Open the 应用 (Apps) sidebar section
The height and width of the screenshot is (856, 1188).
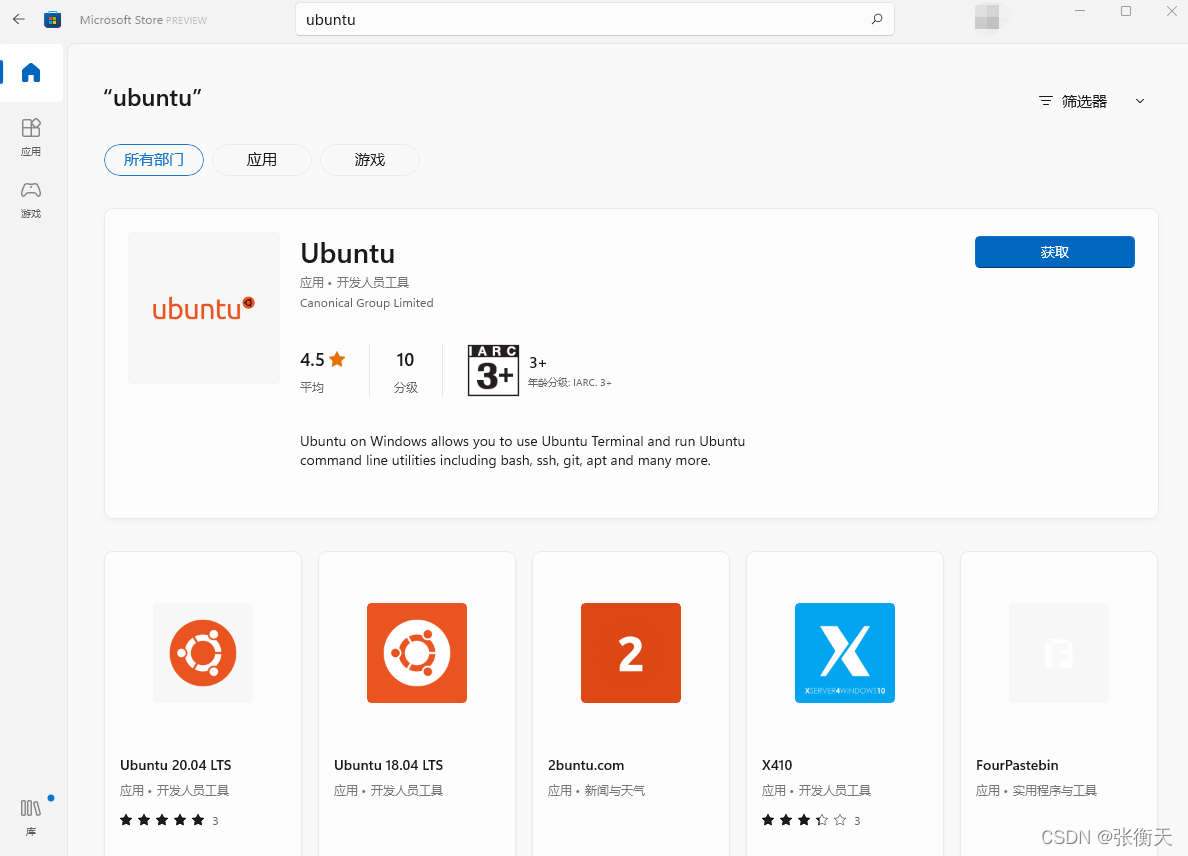[x=31, y=137]
